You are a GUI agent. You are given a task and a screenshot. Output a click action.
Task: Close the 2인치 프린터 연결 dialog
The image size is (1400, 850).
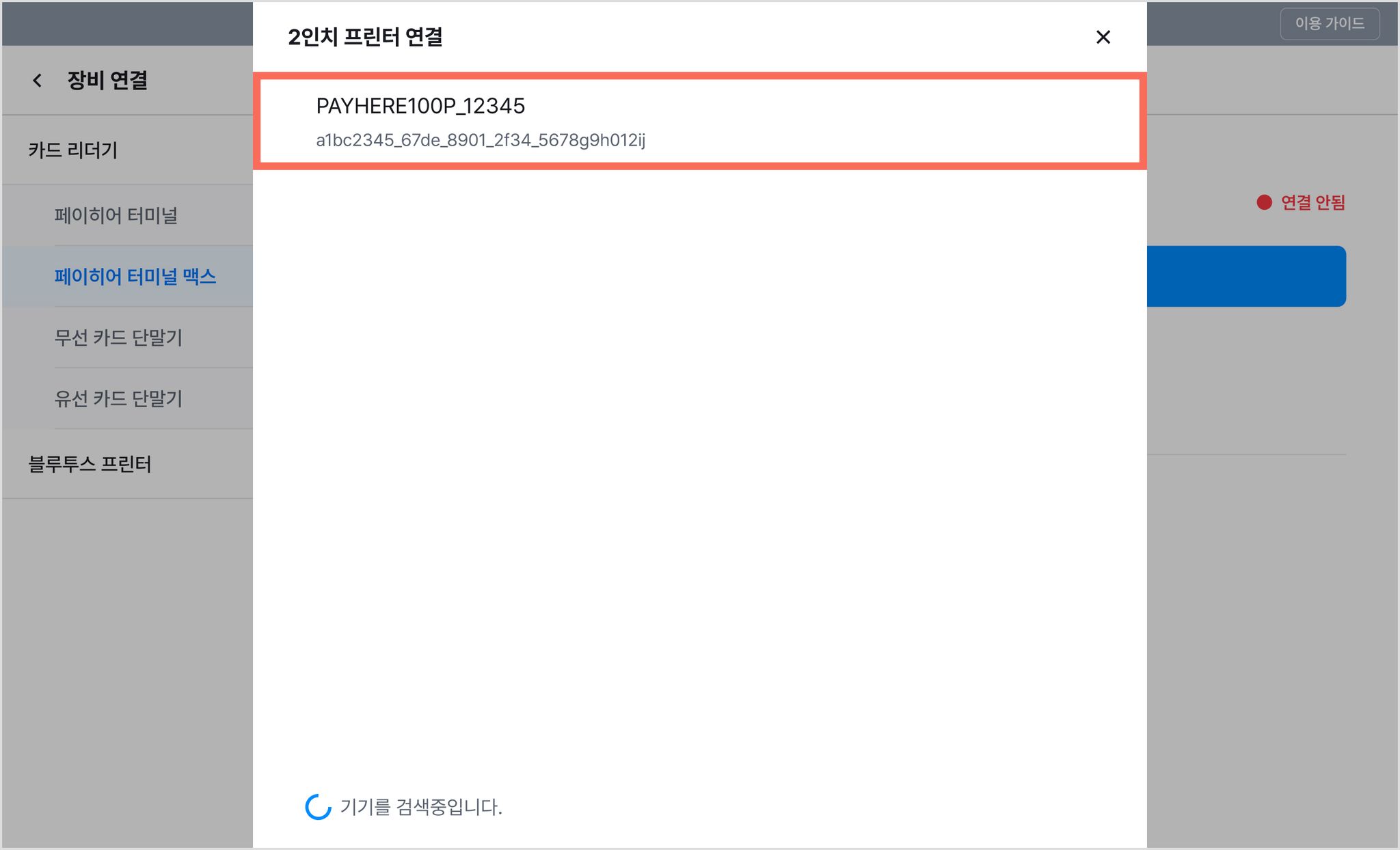point(1103,37)
